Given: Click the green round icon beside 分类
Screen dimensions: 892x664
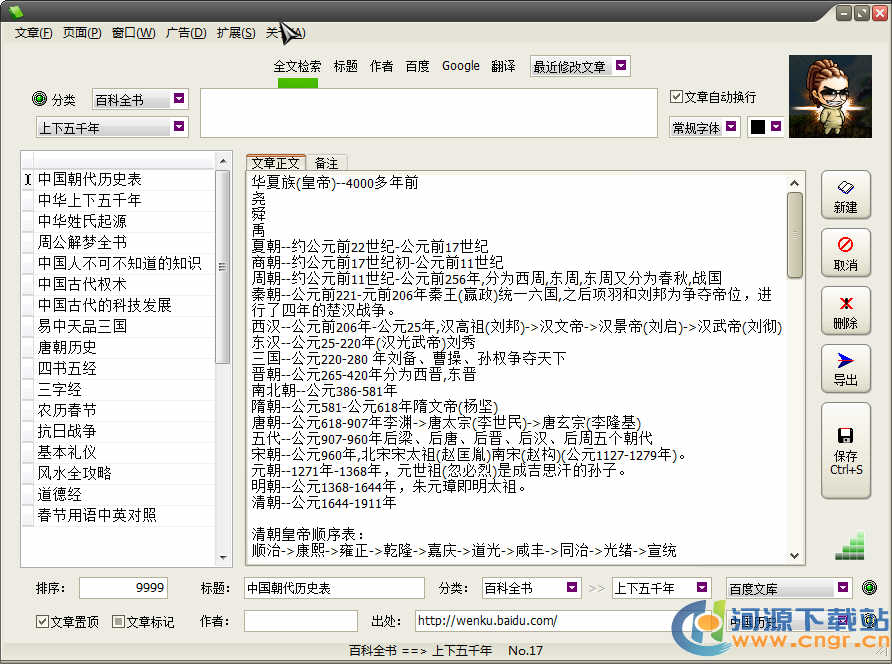Looking at the screenshot, I should 40,99.
